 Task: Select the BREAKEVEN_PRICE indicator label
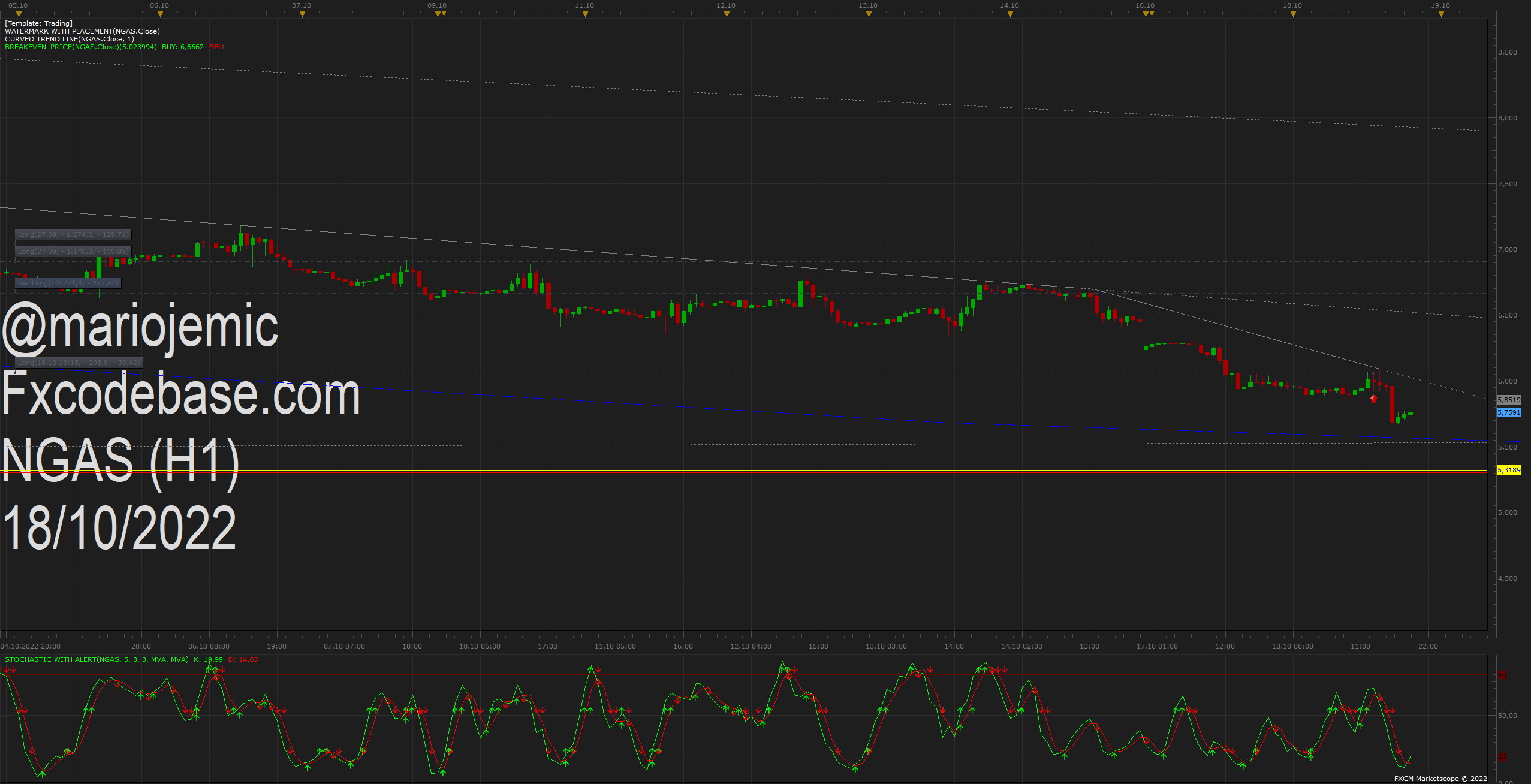pos(81,47)
